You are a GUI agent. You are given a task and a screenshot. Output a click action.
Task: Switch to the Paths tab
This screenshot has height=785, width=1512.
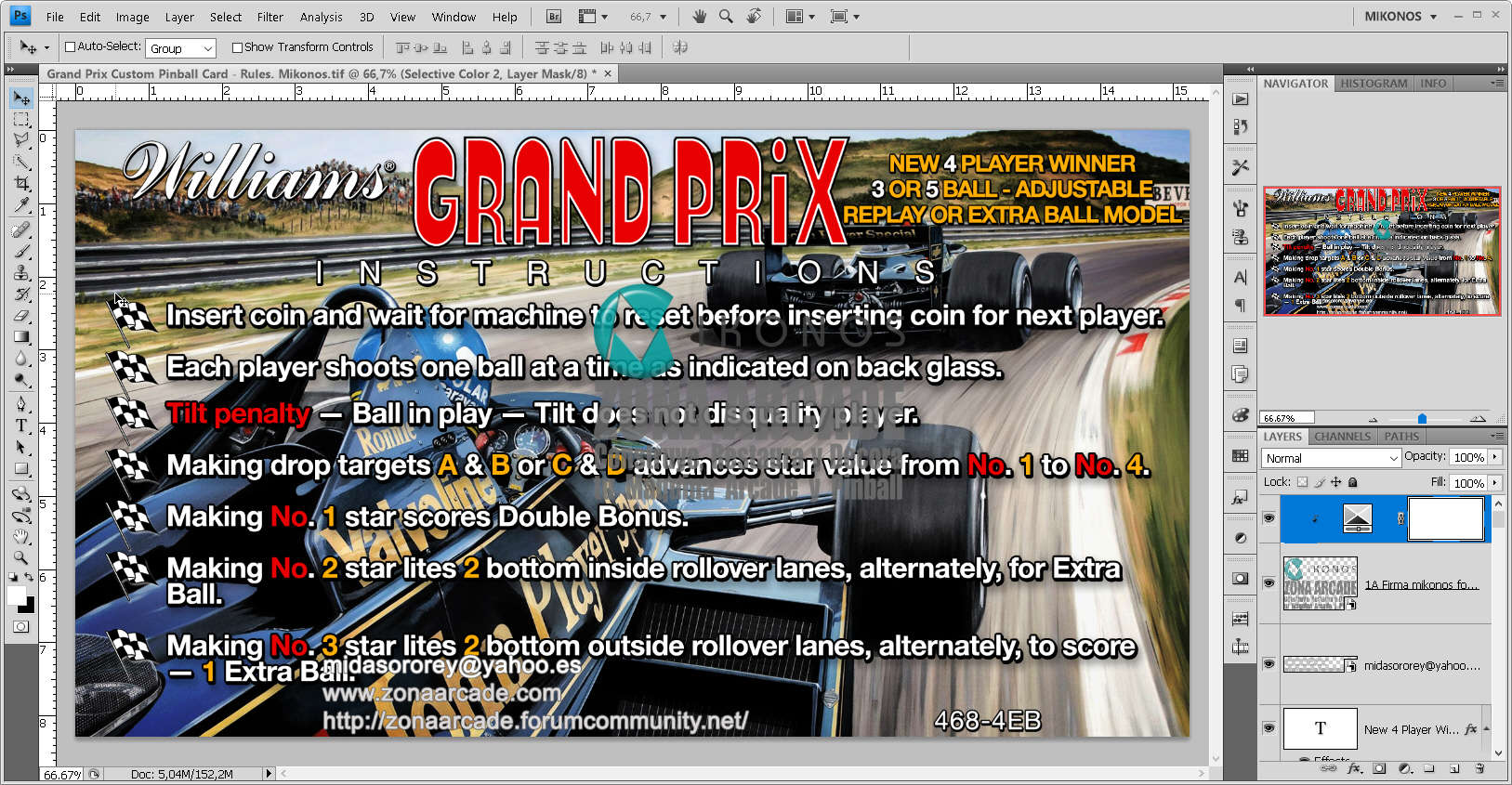(1400, 437)
